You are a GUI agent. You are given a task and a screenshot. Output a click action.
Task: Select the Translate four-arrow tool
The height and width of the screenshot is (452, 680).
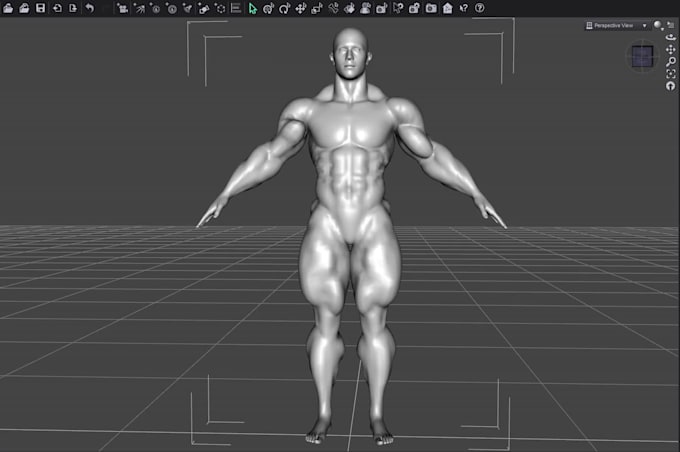[x=301, y=8]
